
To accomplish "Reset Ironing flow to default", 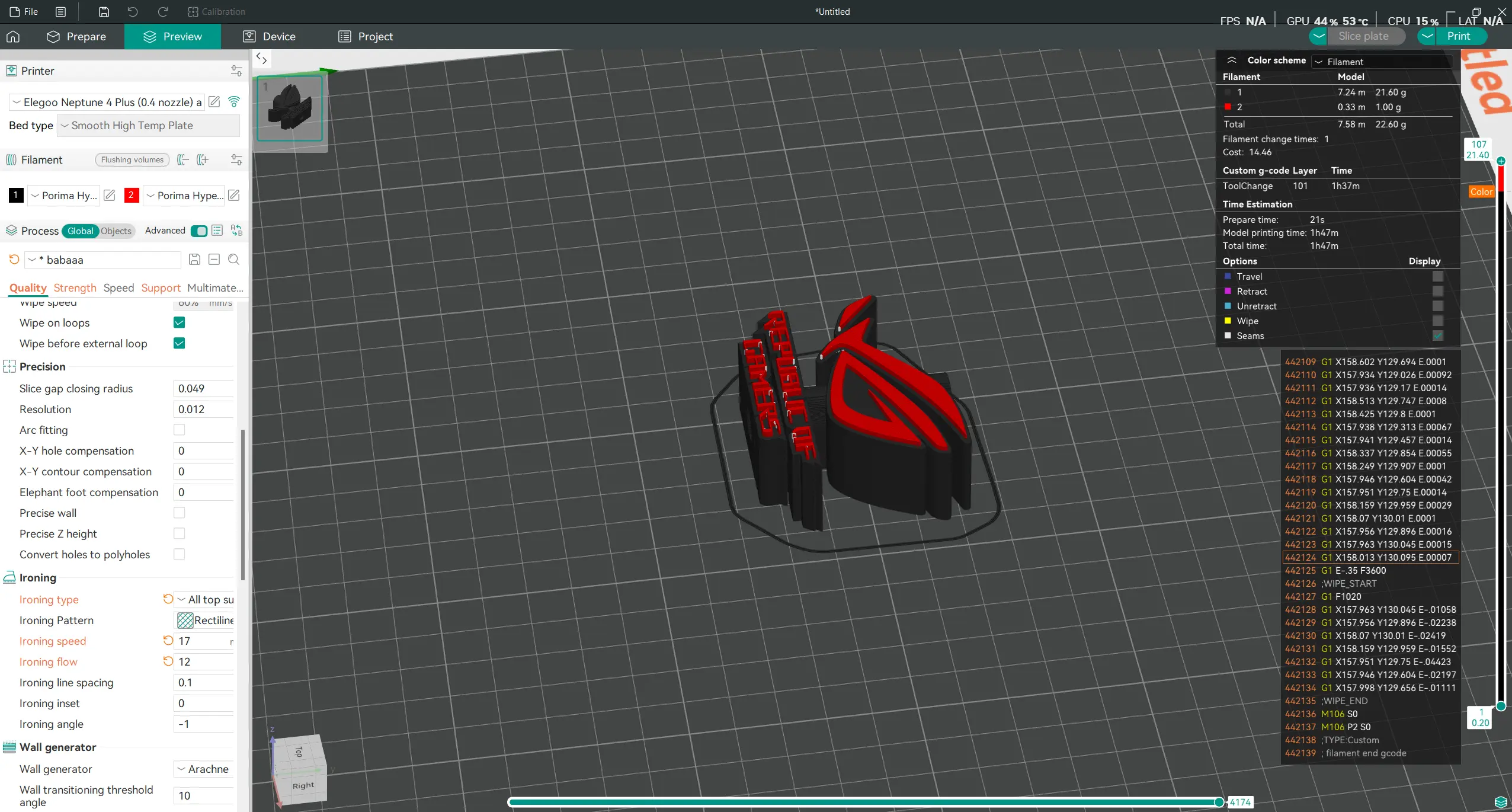I will [x=168, y=661].
